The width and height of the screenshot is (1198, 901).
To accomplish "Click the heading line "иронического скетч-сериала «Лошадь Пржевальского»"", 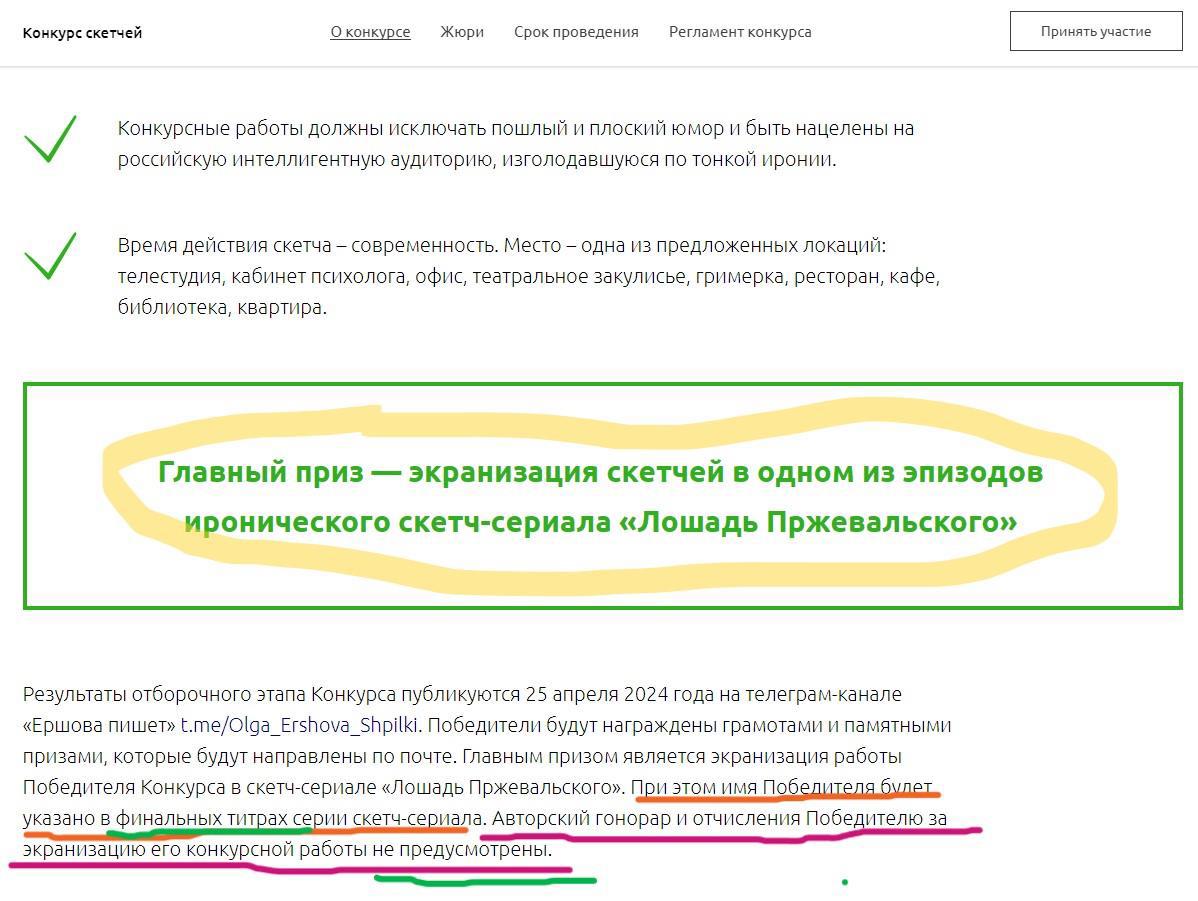I will click(x=601, y=522).
